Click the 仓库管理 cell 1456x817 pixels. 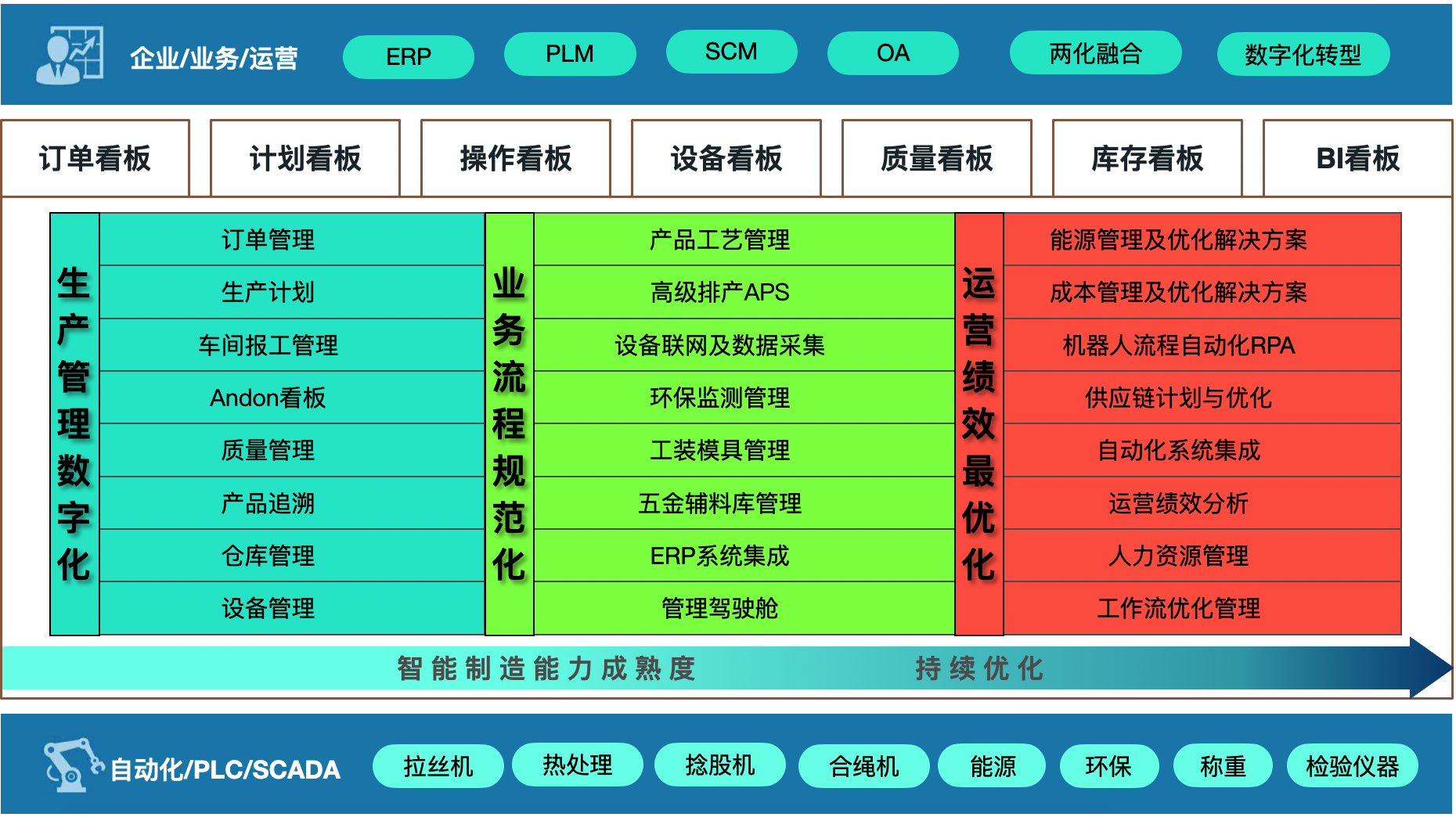292,556
